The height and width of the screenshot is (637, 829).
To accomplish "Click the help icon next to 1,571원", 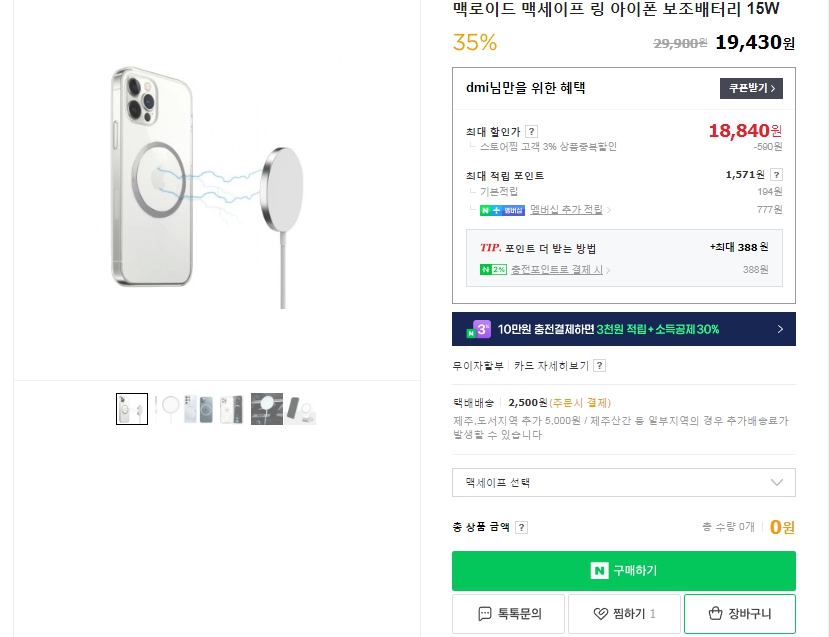I will pyautogui.click(x=776, y=175).
